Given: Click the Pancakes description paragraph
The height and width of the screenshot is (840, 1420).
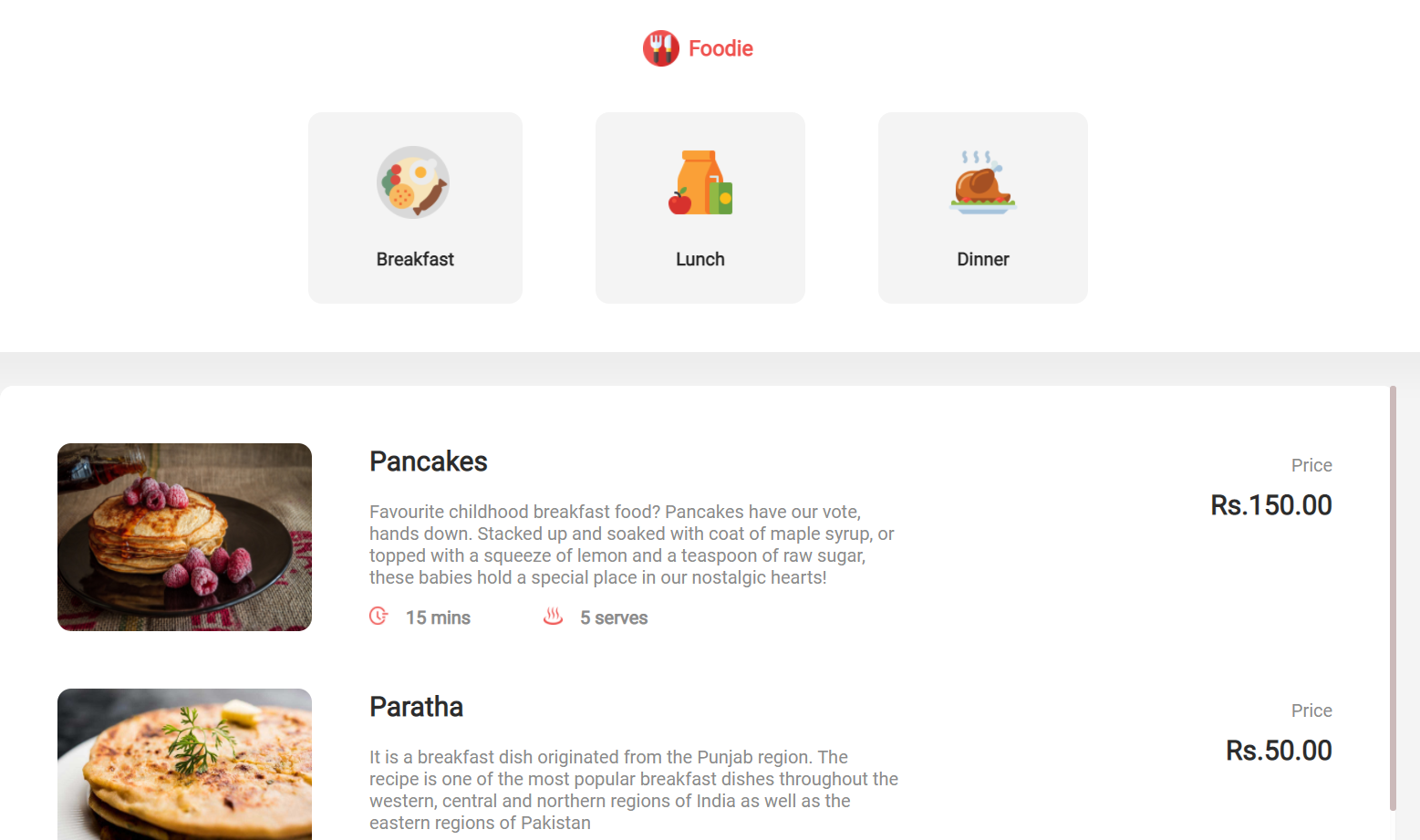Looking at the screenshot, I should [631, 544].
